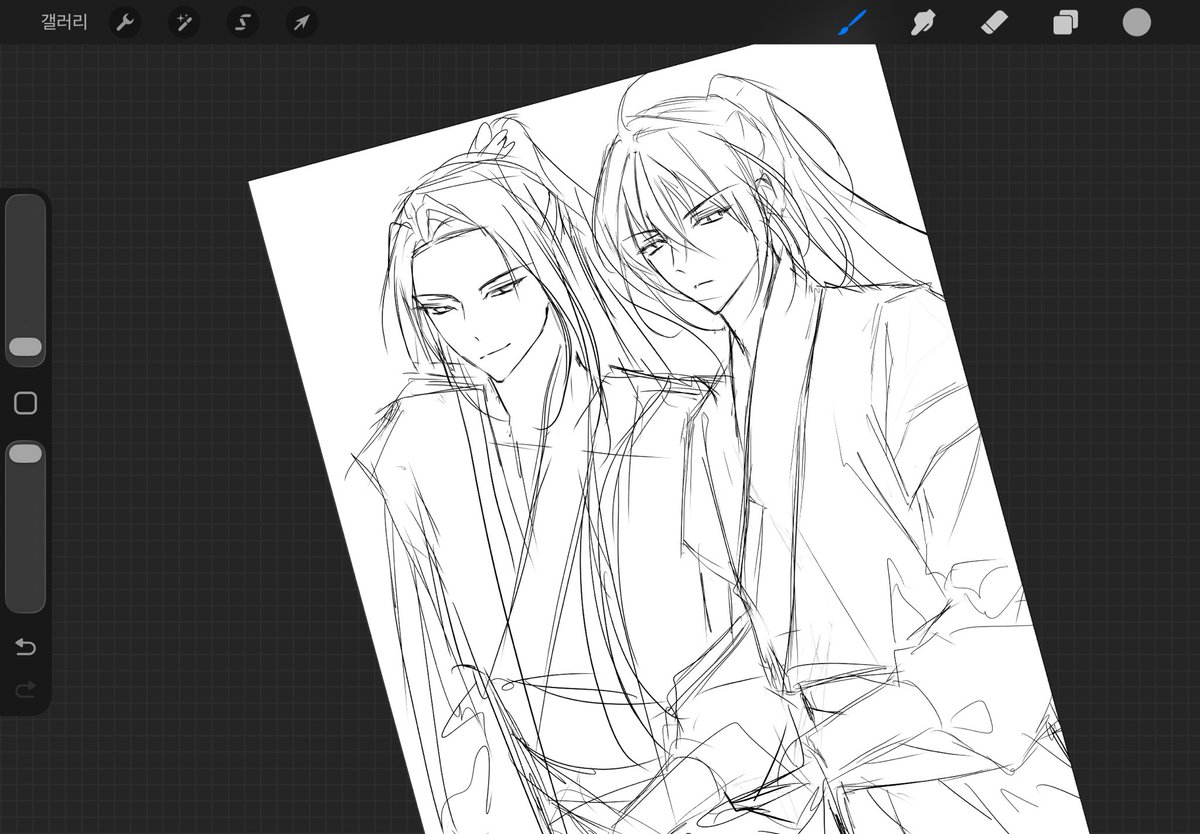Click the brush opacity slider handle
The image size is (1200, 834).
click(x=25, y=454)
